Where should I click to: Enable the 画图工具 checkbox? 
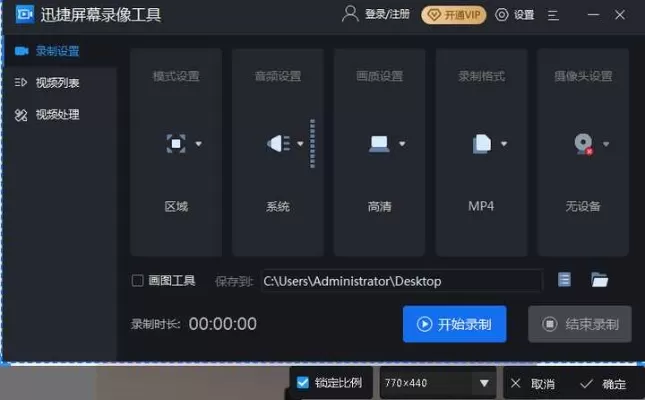pyautogui.click(x=137, y=281)
